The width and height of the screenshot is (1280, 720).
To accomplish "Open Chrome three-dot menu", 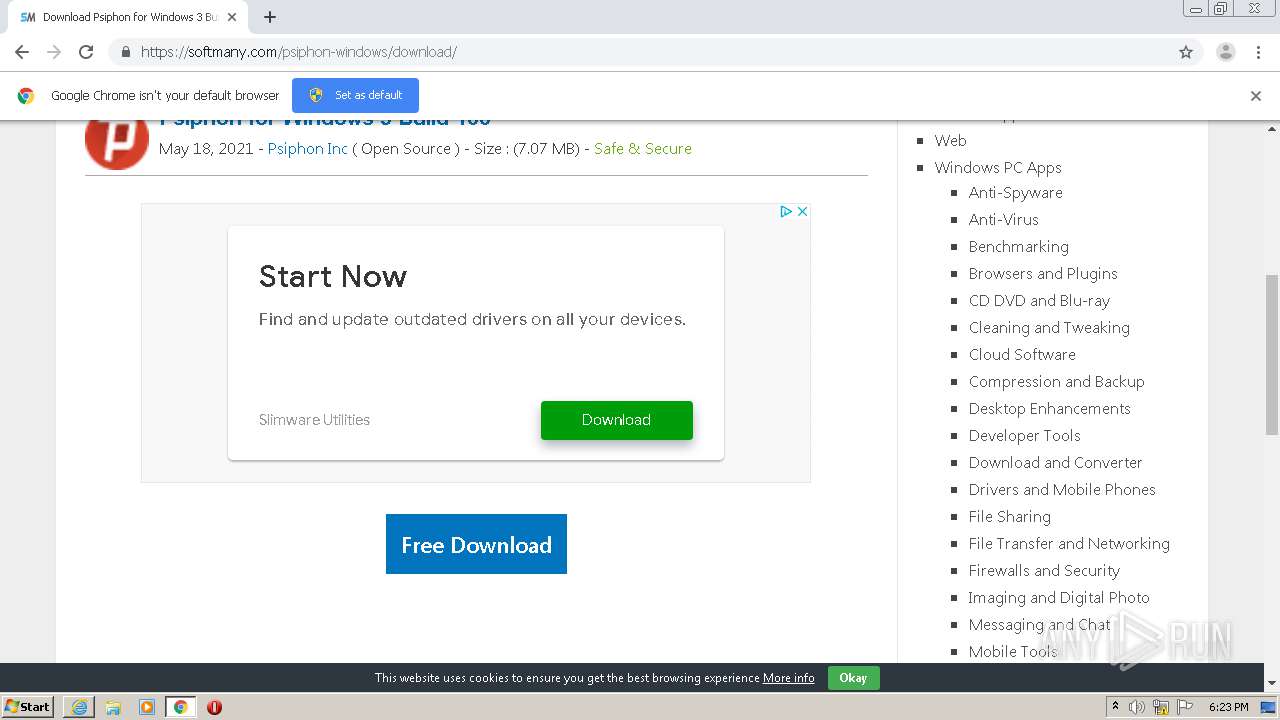I will click(x=1258, y=52).
